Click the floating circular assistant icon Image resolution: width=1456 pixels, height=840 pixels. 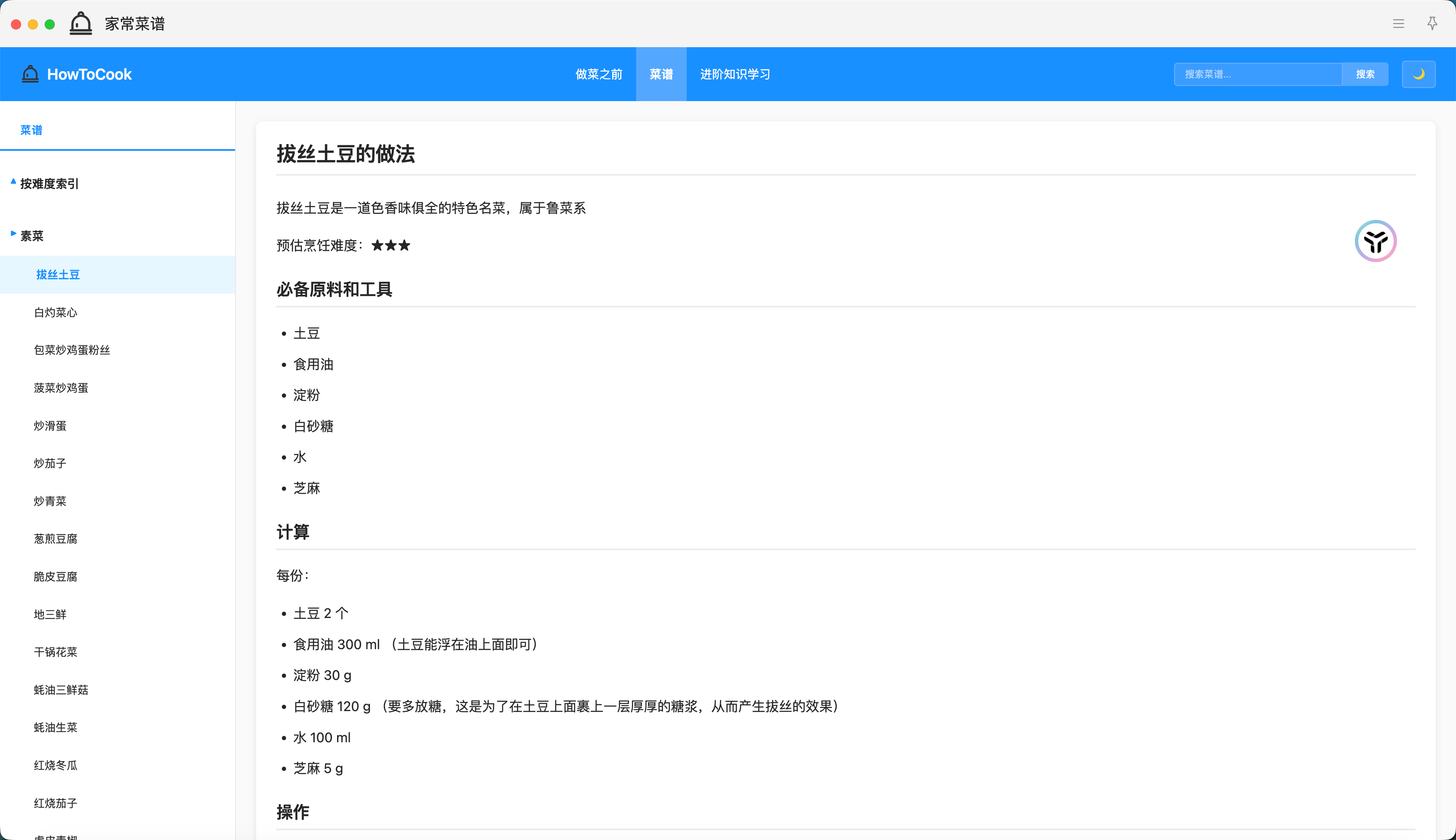click(1375, 241)
